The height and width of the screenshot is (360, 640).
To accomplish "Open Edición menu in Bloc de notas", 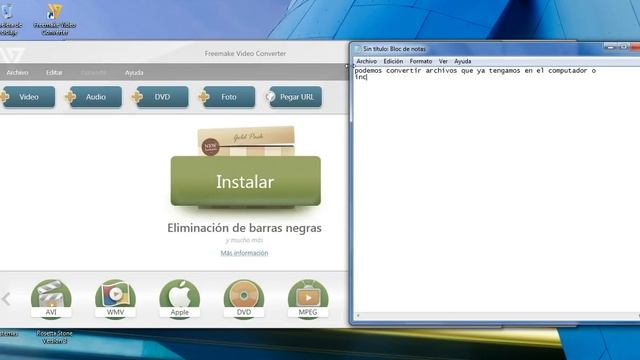I will click(x=393, y=61).
